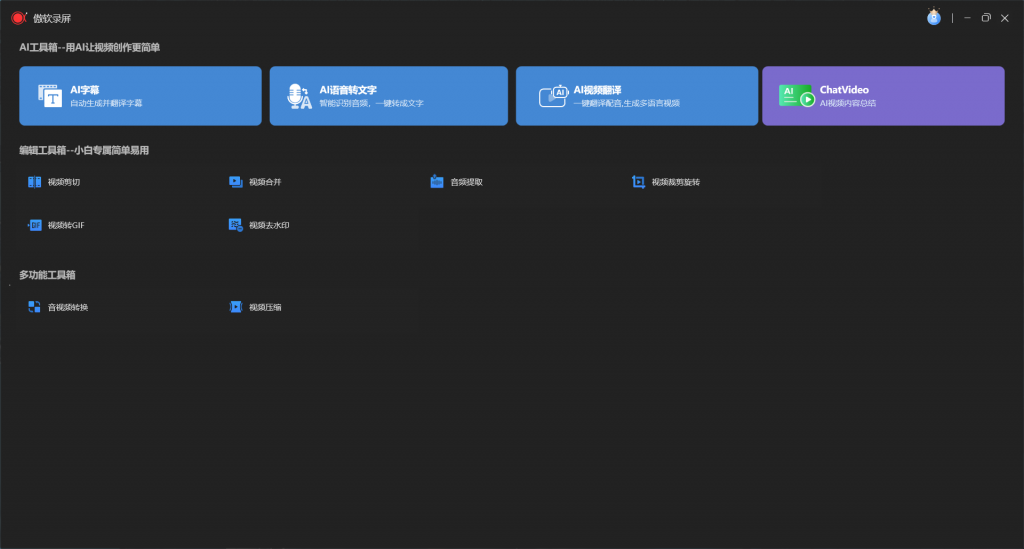Select the 视频转GIF label
The width and height of the screenshot is (1024, 549).
click(66, 225)
